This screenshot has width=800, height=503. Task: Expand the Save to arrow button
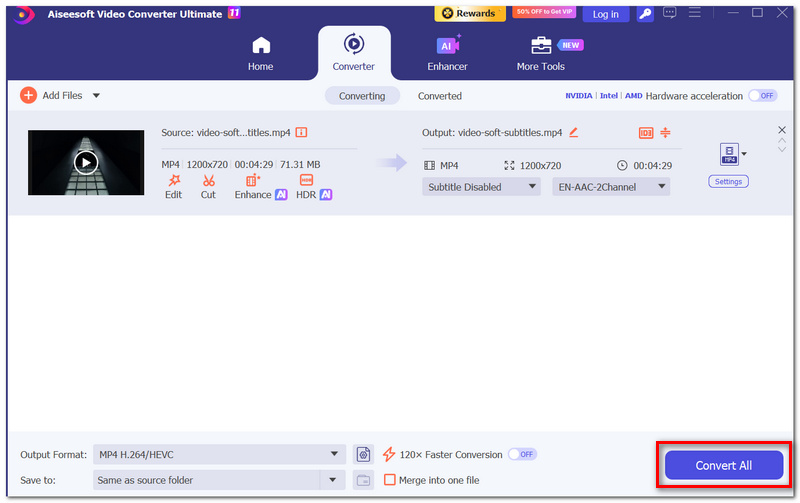[x=333, y=480]
